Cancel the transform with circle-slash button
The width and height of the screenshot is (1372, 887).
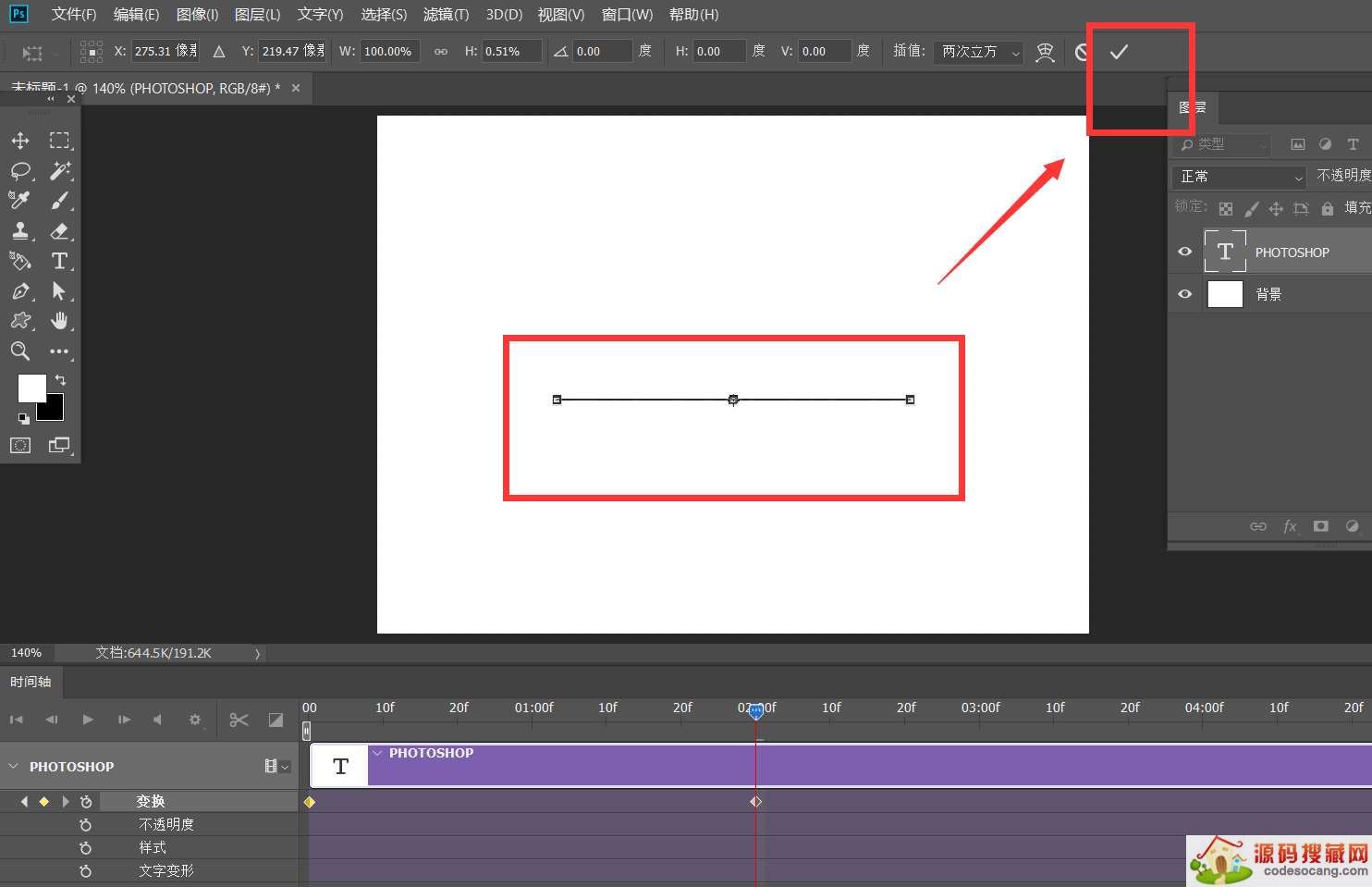[x=1082, y=52]
